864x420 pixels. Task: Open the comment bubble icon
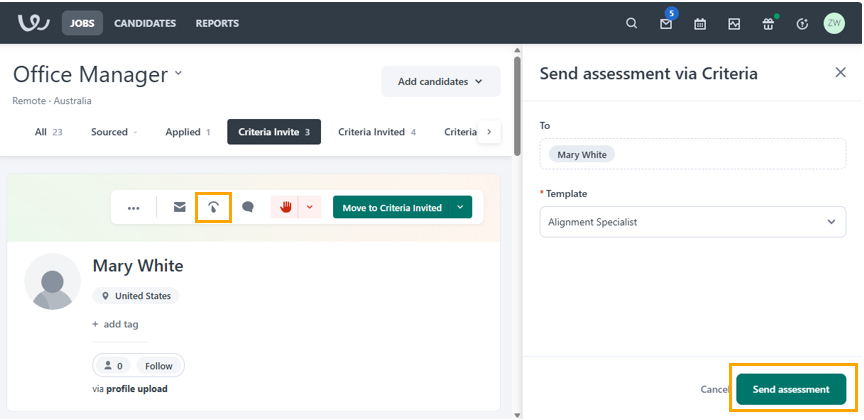point(248,208)
